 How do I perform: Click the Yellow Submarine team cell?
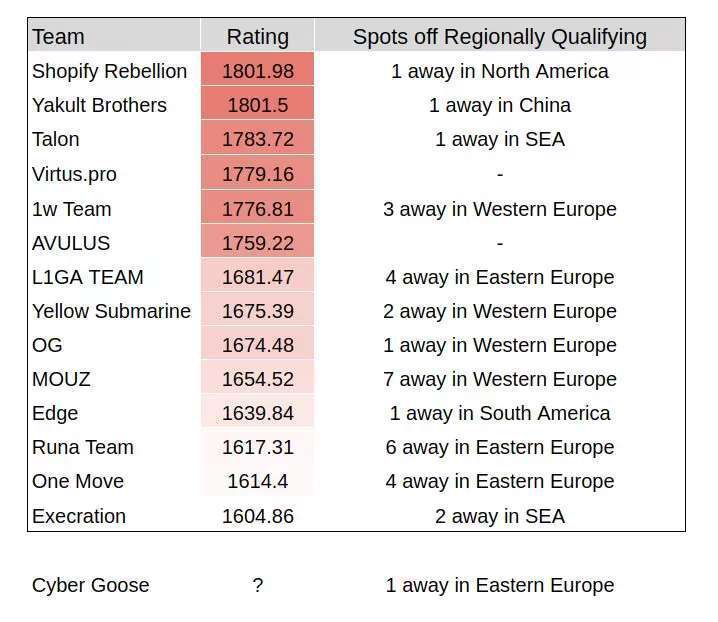(111, 311)
